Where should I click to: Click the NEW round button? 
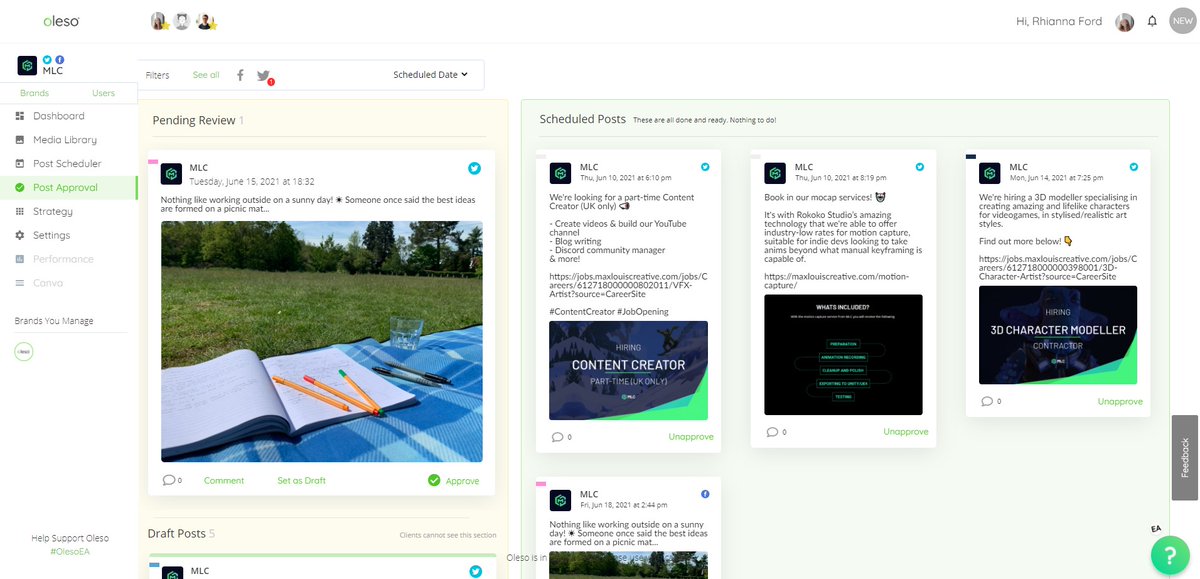click(x=1183, y=21)
